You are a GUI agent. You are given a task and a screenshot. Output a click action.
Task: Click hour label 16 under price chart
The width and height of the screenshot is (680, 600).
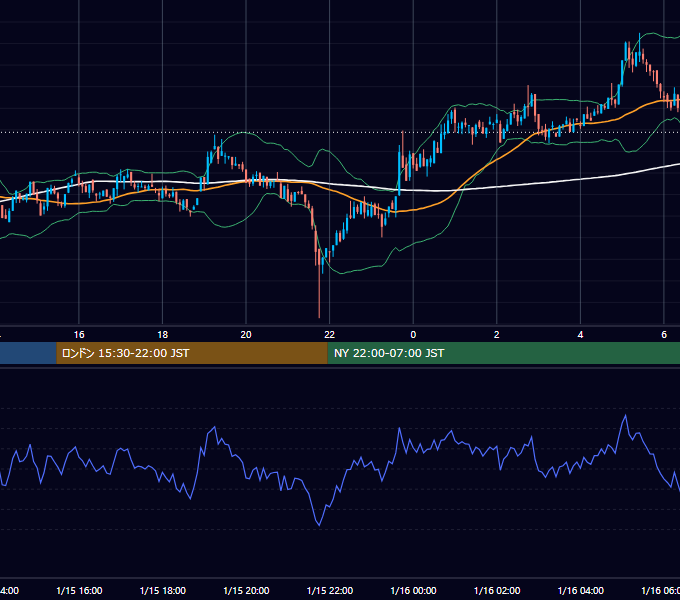[79, 335]
